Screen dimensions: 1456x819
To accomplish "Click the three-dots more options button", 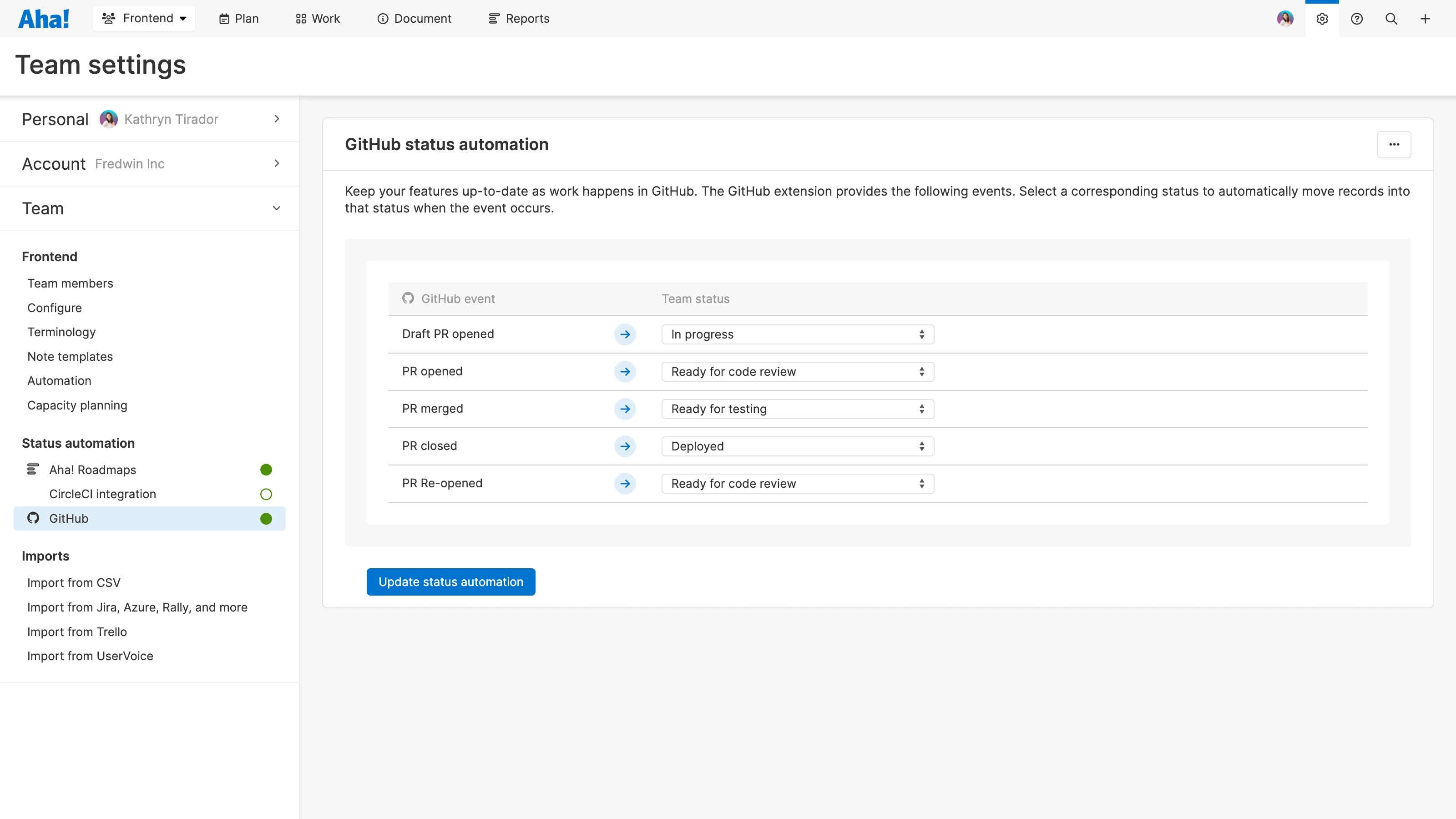I will (1394, 144).
